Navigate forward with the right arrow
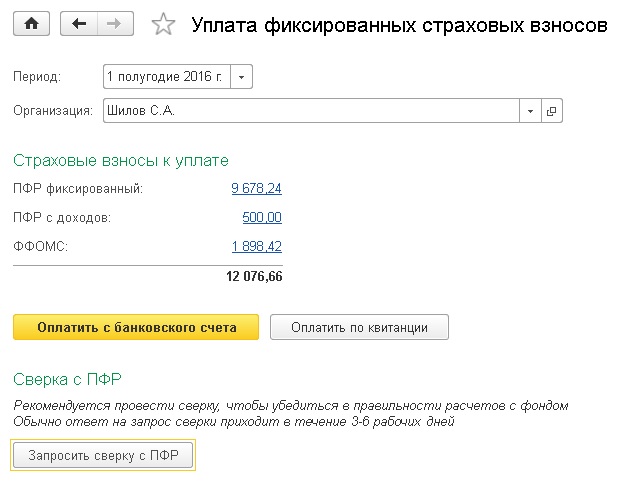 pos(115,24)
